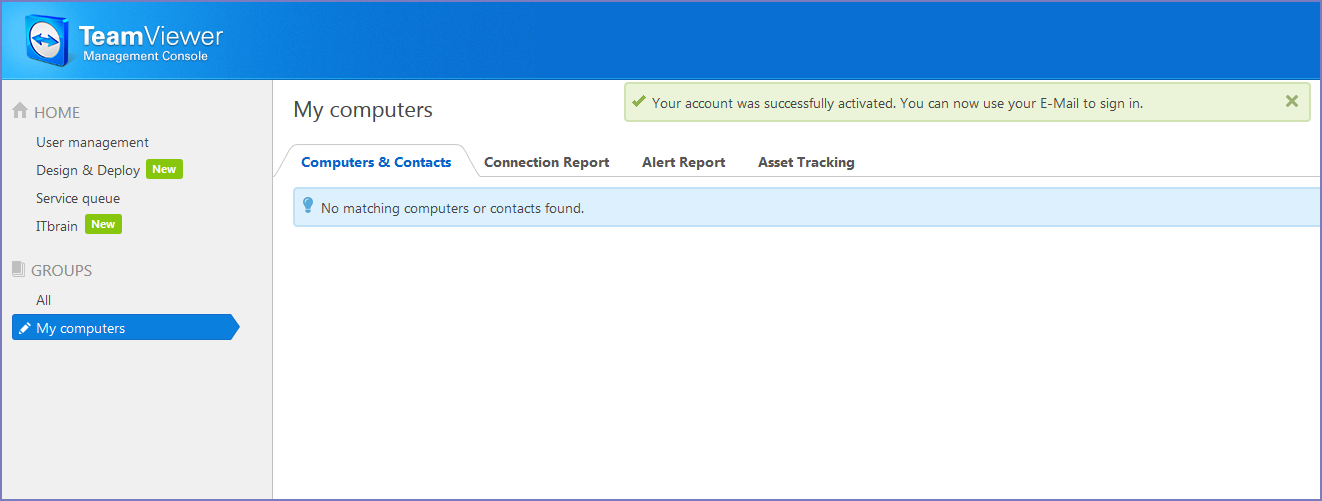1322x501 pixels.
Task: Click the lightbulb info icon
Action: point(308,206)
